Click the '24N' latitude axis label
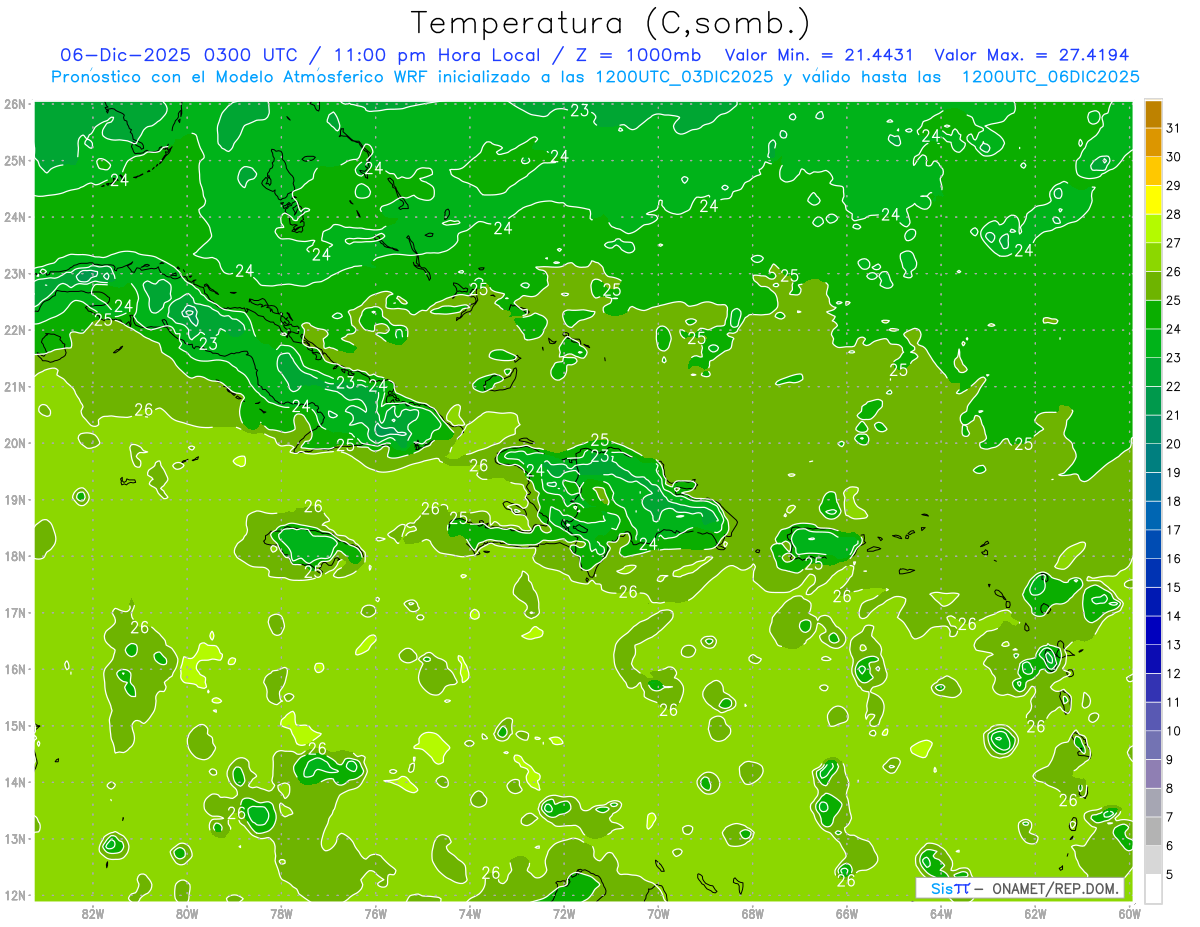 (x=15, y=217)
